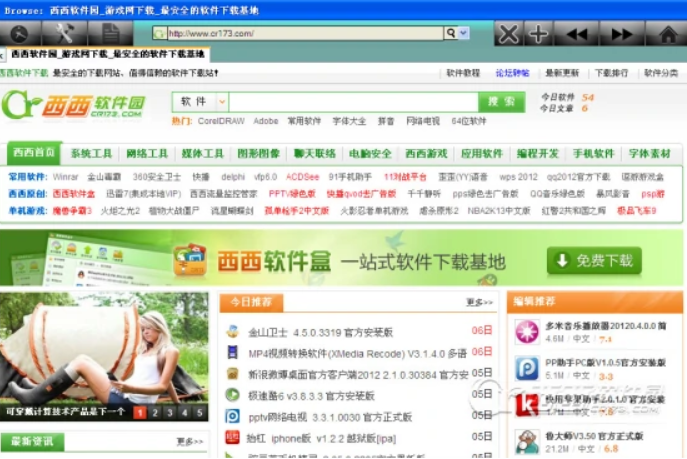Select the 系统工具 navigation item

click(x=91, y=153)
